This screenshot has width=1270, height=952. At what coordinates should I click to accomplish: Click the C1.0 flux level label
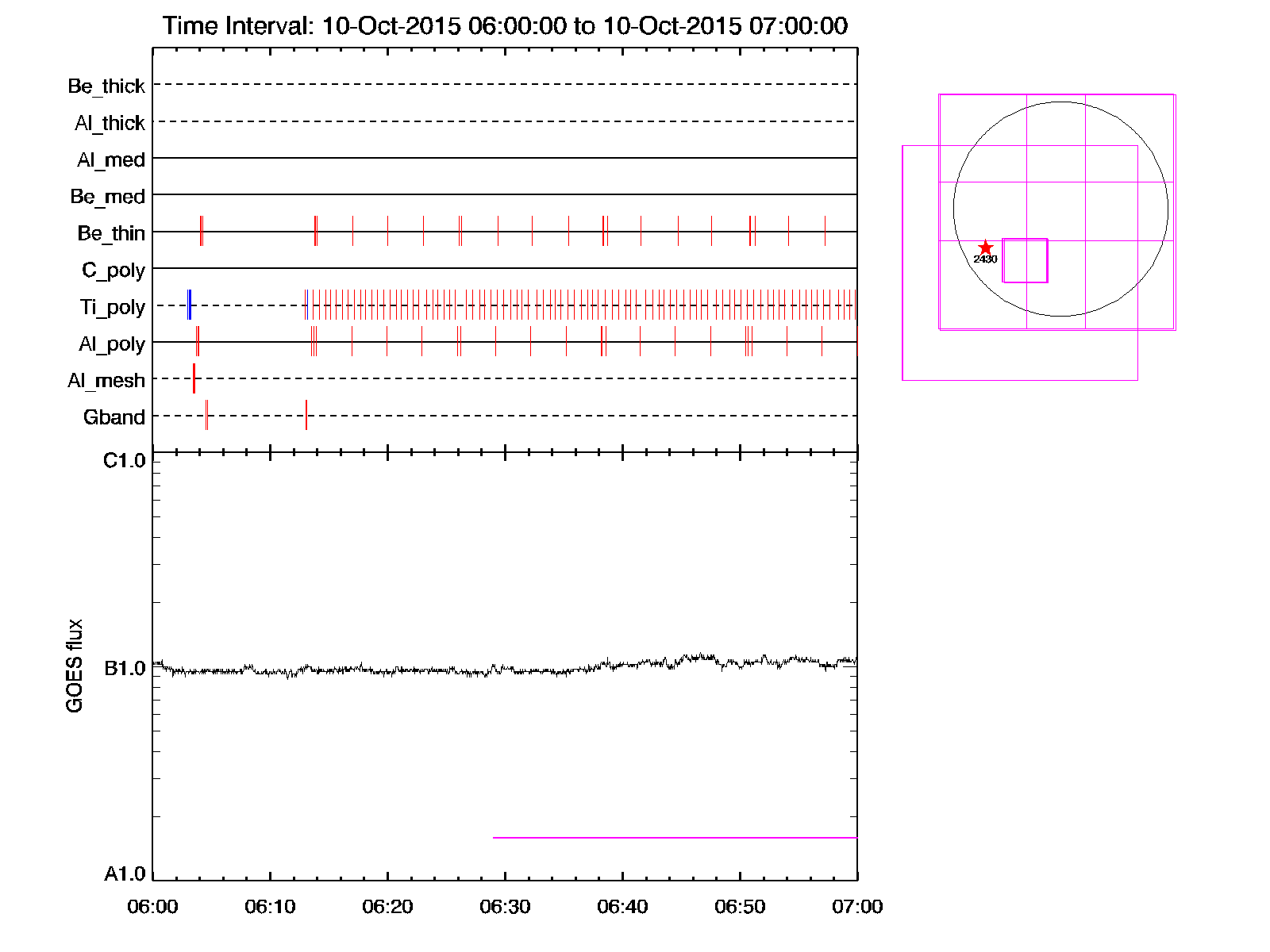(x=125, y=461)
